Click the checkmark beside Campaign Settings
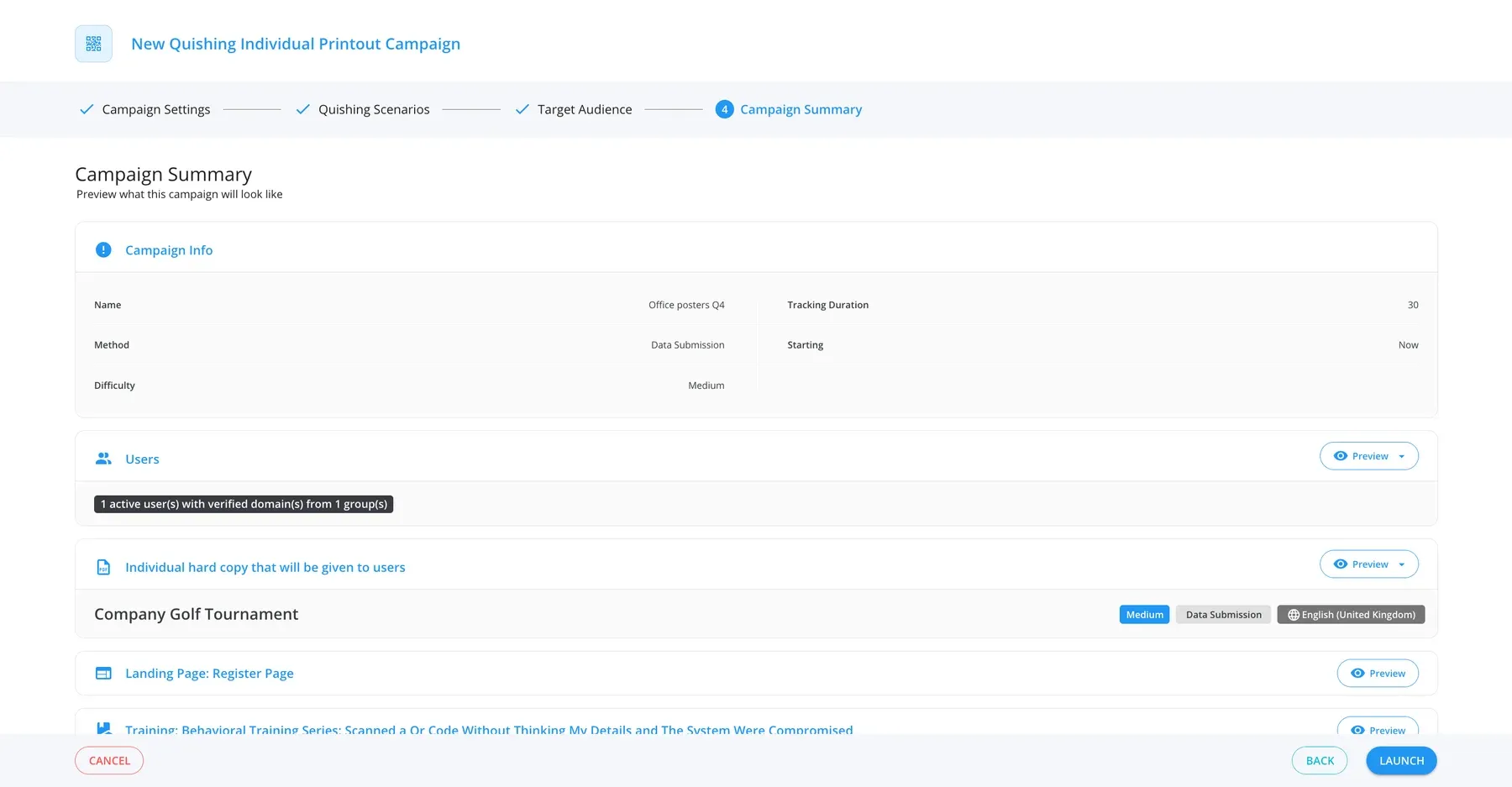This screenshot has height=787, width=1512. pyautogui.click(x=86, y=109)
